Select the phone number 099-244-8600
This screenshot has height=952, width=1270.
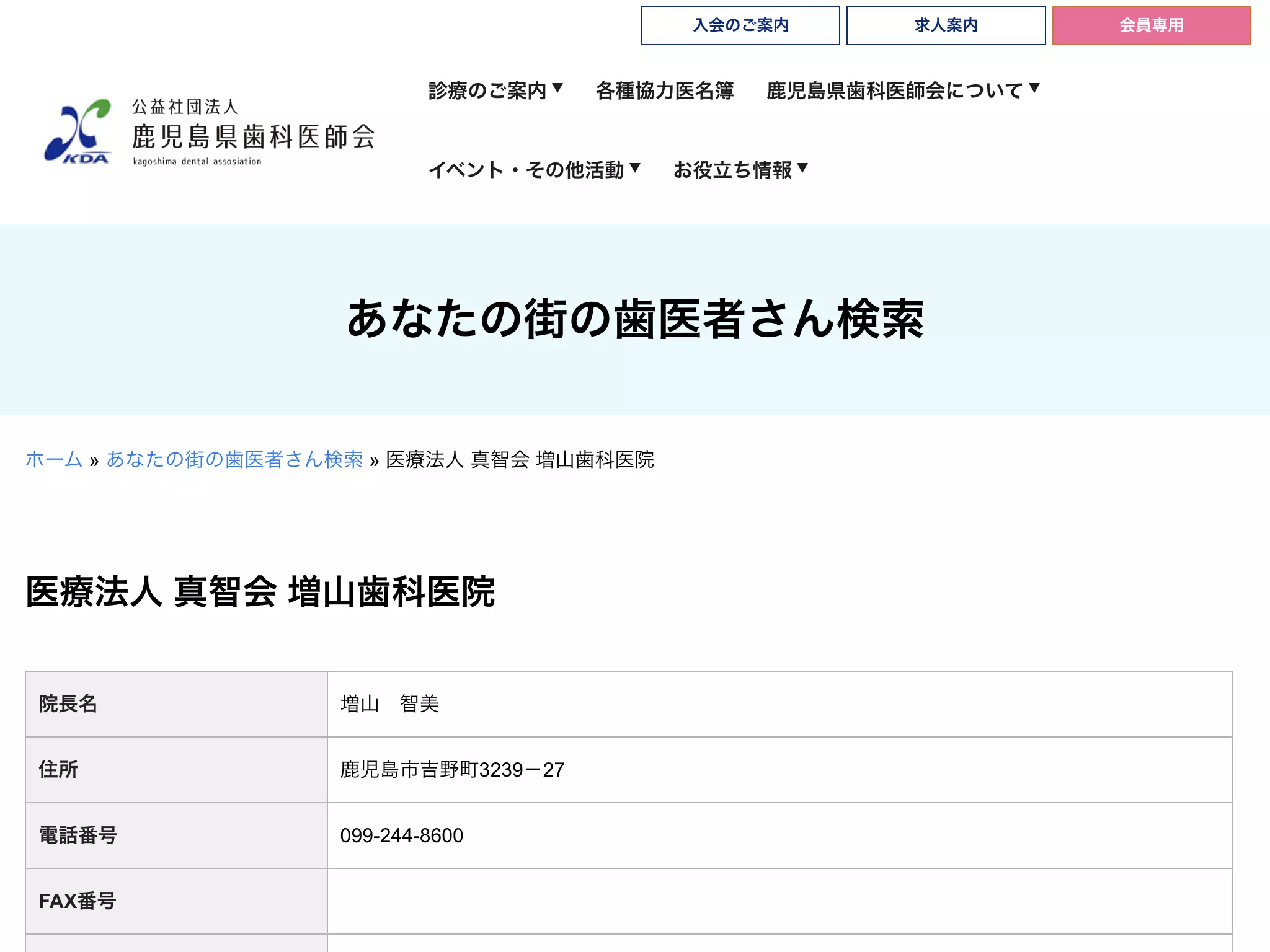[401, 835]
